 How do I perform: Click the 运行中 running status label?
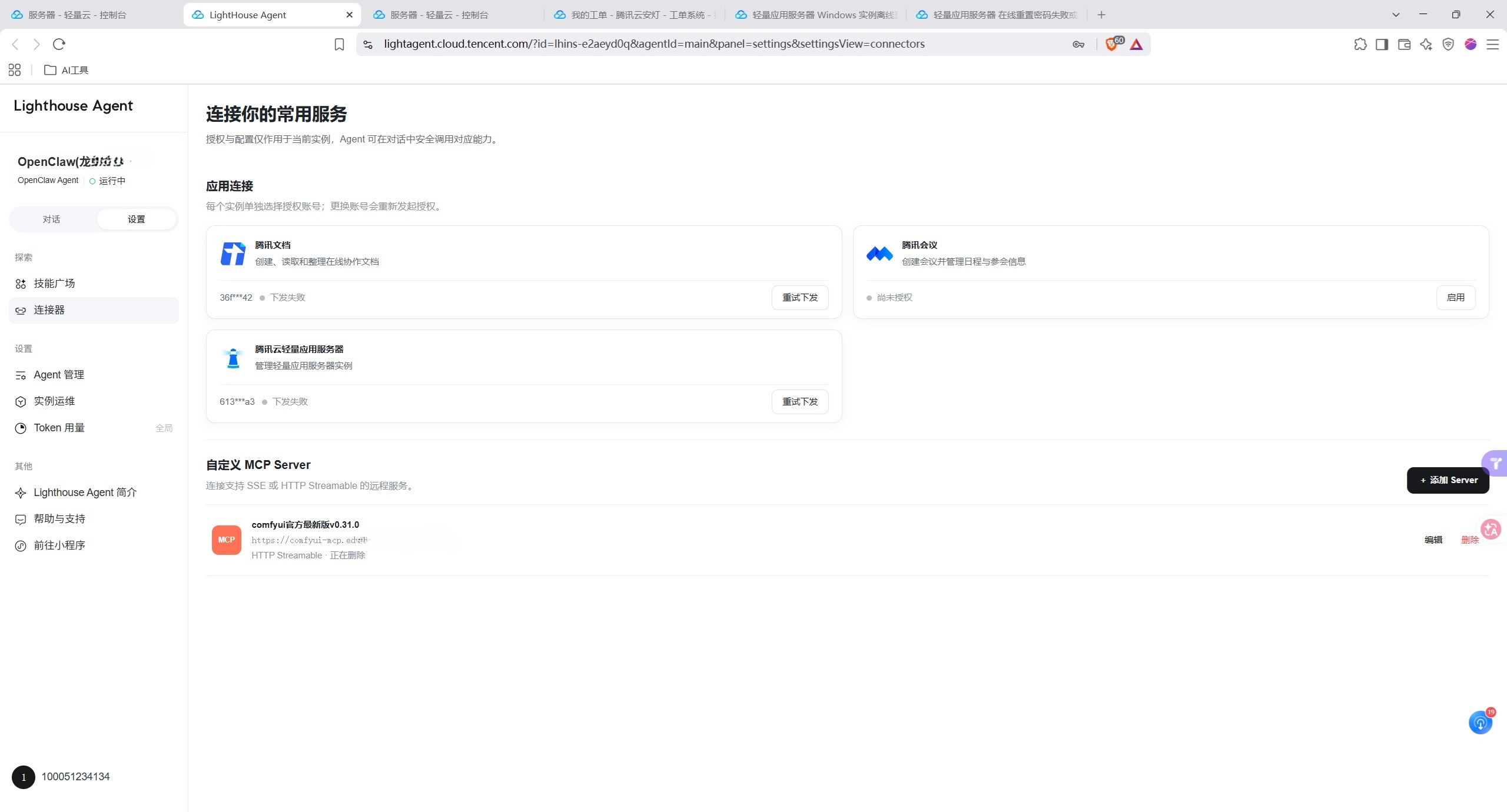[x=112, y=181]
